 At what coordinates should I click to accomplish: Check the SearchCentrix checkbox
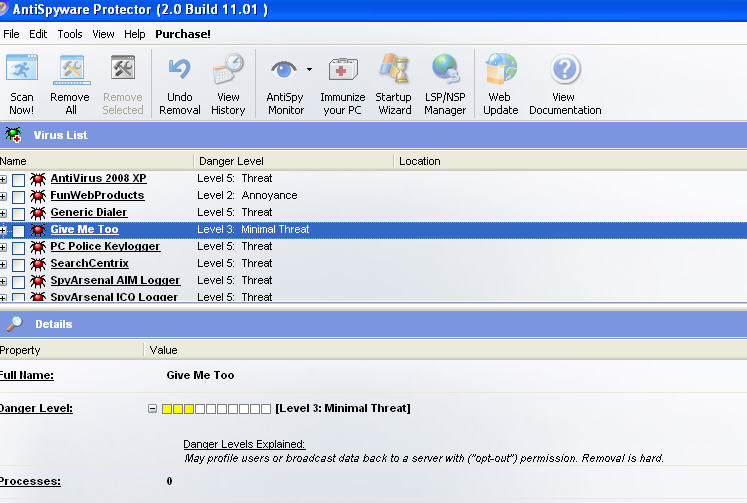(x=19, y=265)
